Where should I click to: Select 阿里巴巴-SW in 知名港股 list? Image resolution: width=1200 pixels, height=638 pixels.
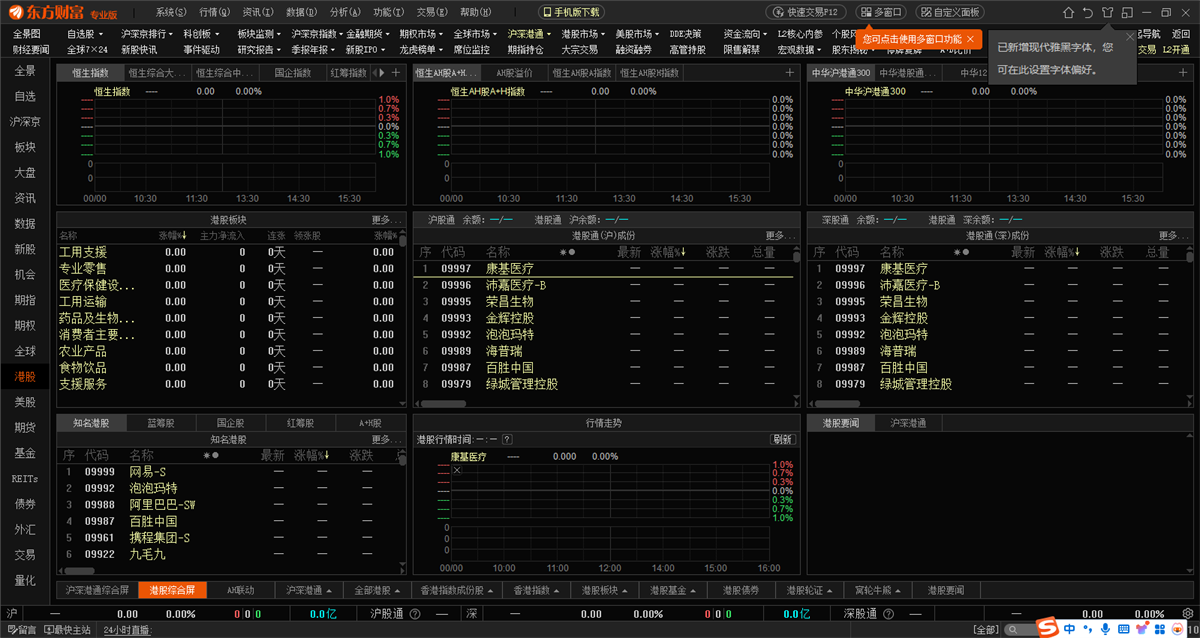[x=162, y=505]
